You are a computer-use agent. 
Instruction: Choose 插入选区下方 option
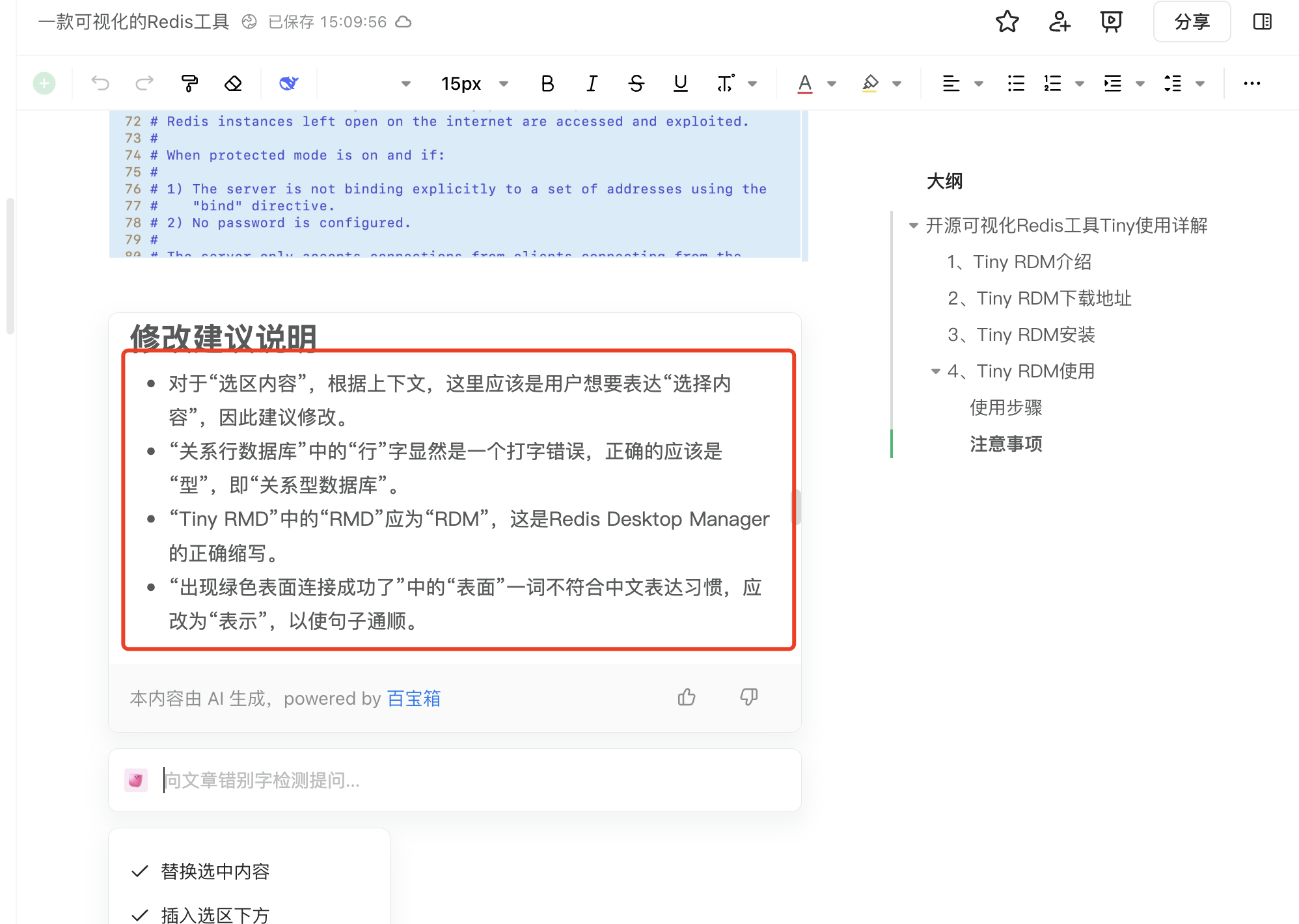215,915
